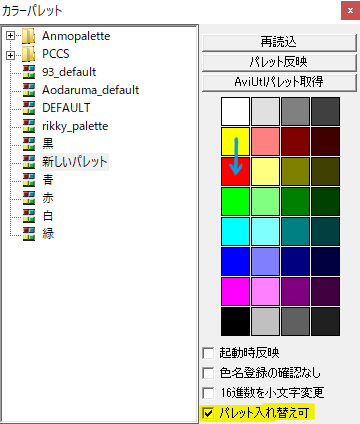Select the DEFAULT palette name
The image size is (360, 424).
(66, 108)
